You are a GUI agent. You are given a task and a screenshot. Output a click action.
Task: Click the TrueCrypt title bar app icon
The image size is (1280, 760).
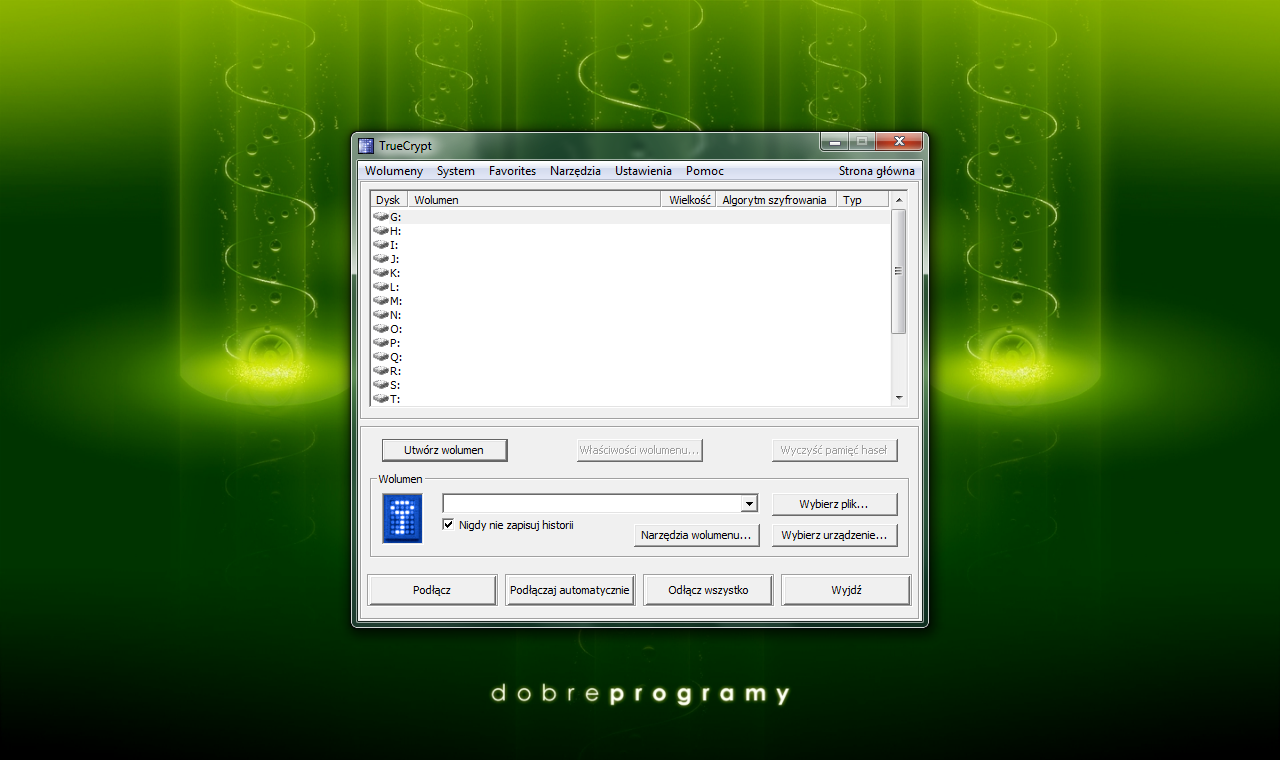(x=366, y=146)
